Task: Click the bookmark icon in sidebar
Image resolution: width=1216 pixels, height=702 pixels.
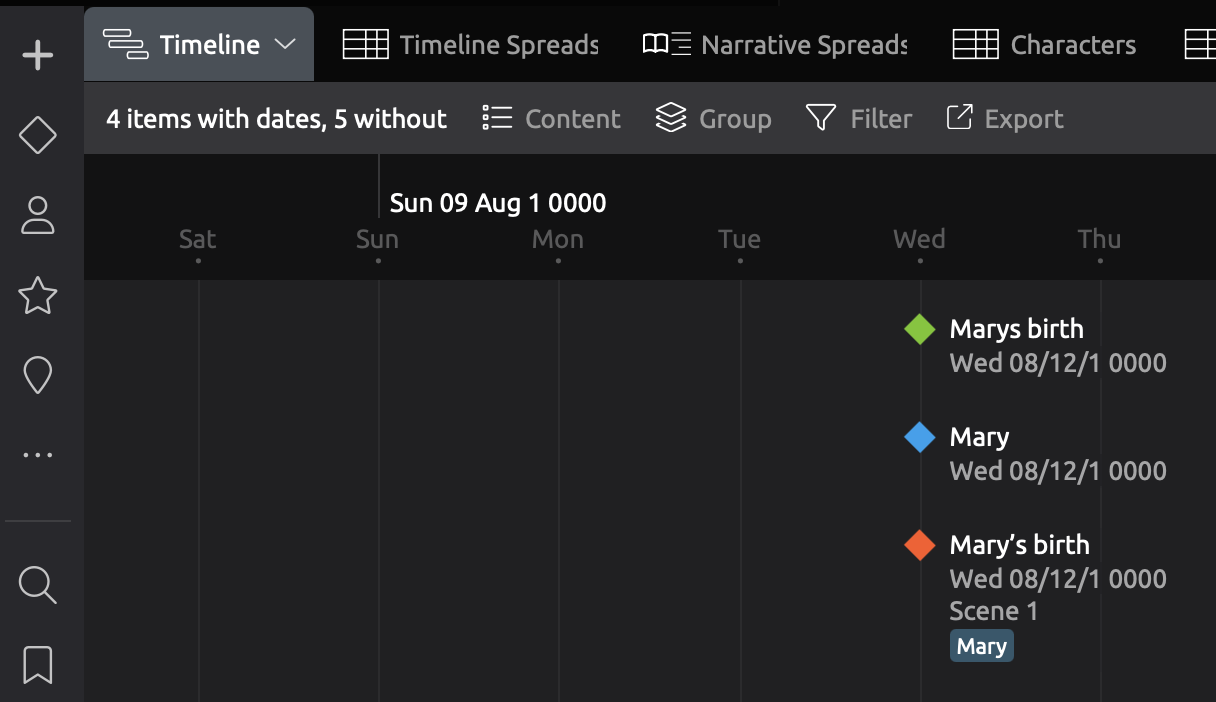Action: click(x=38, y=664)
